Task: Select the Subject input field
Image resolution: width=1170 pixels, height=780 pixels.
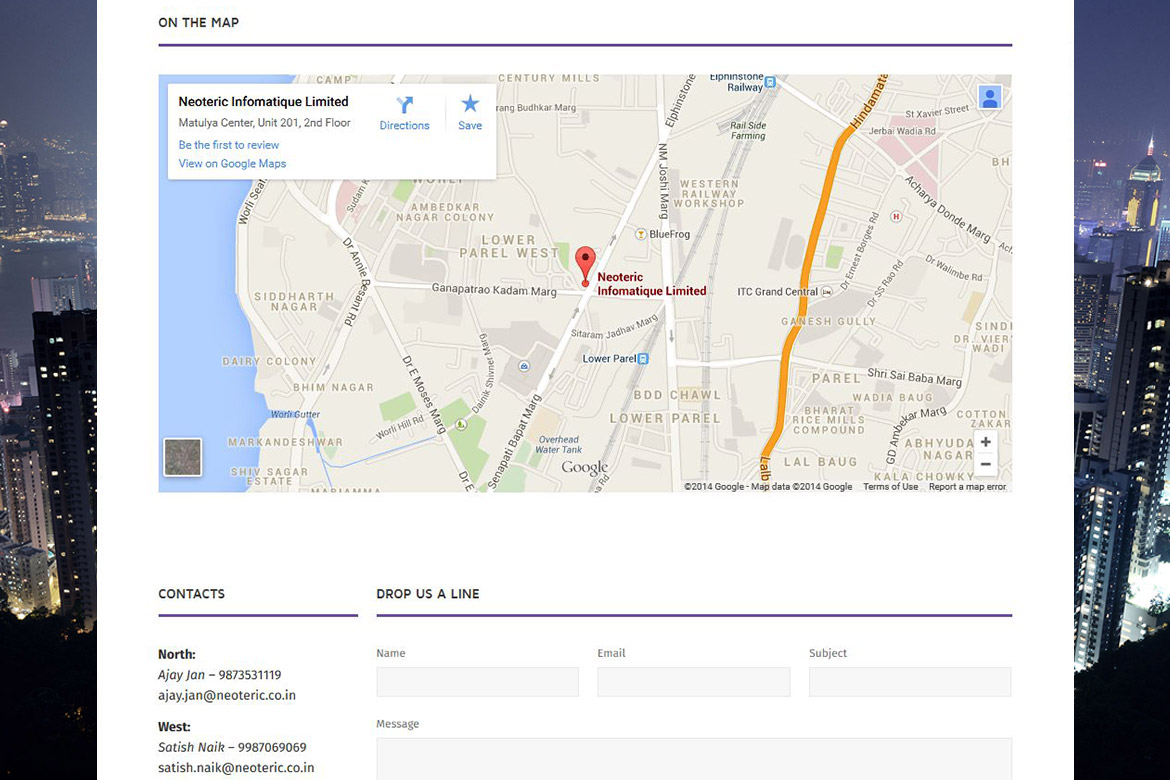Action: [909, 682]
